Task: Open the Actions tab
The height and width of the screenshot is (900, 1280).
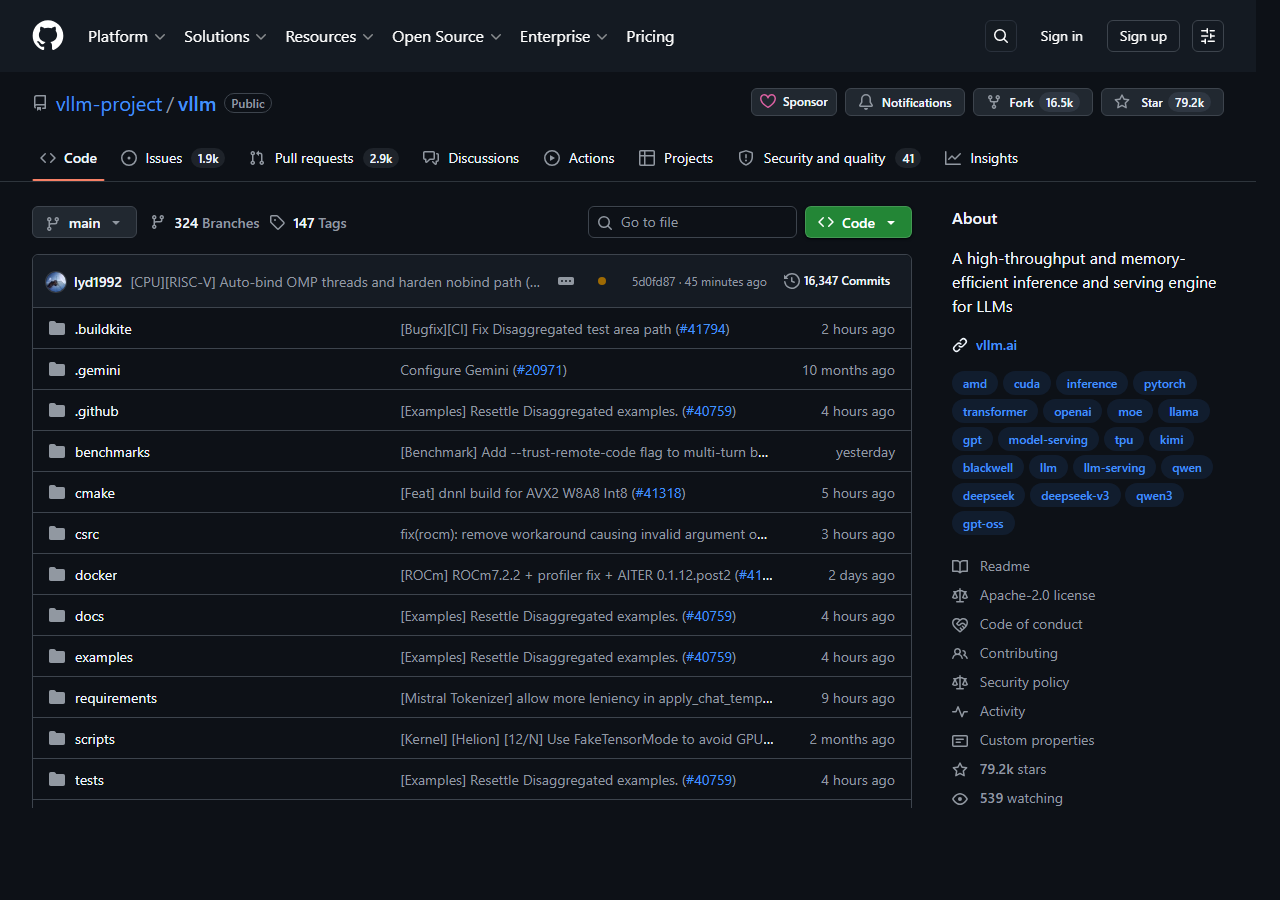Action: click(579, 158)
